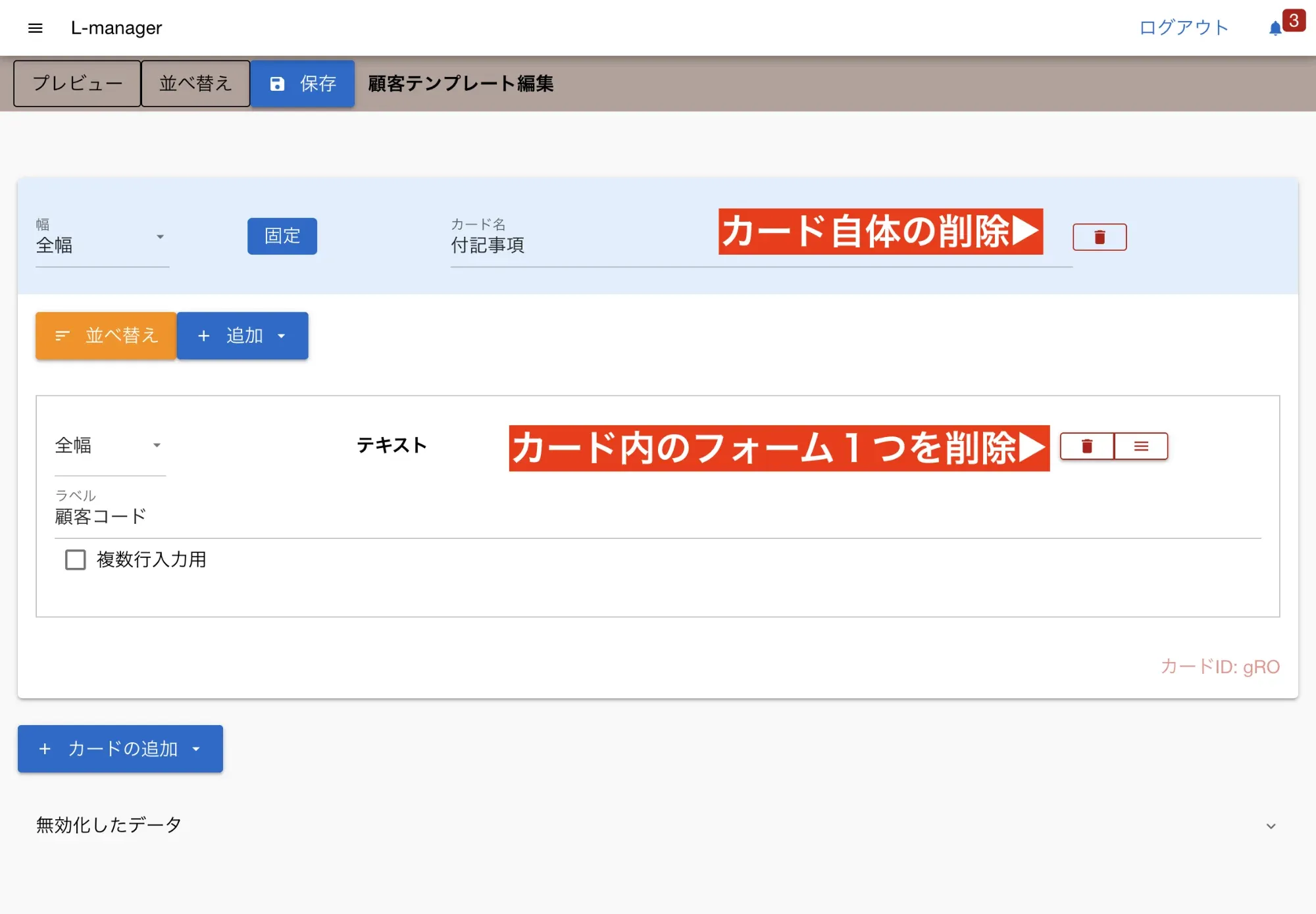
Task: Click the プレビュー toolbar button
Action: (77, 84)
